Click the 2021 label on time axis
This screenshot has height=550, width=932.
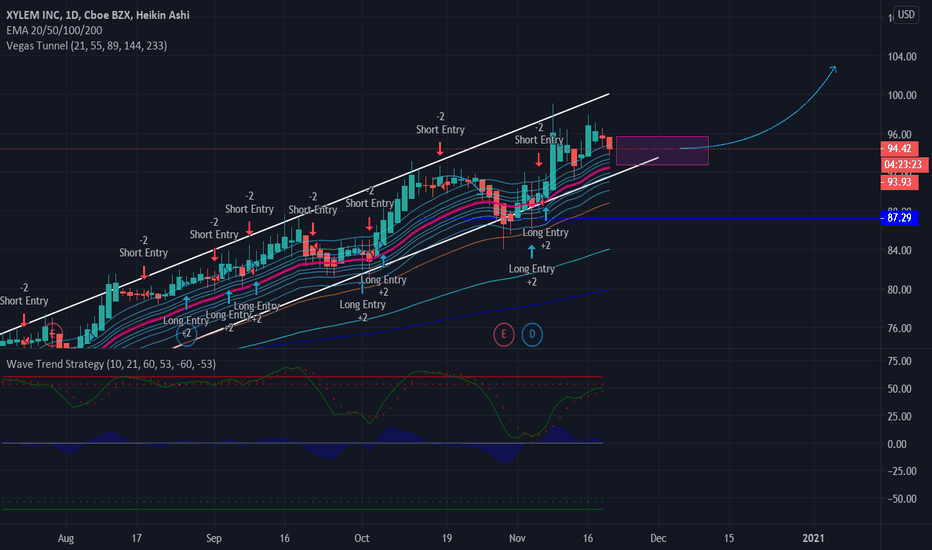pyautogui.click(x=813, y=538)
